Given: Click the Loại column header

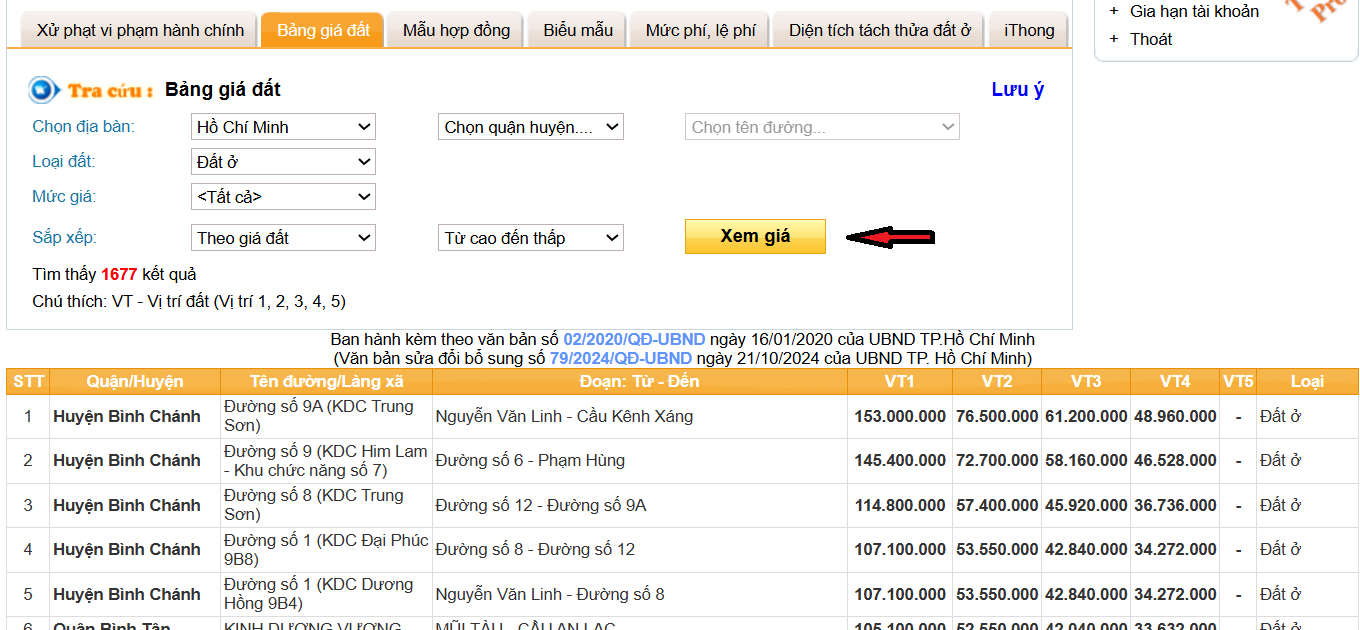Looking at the screenshot, I should 1307,382.
